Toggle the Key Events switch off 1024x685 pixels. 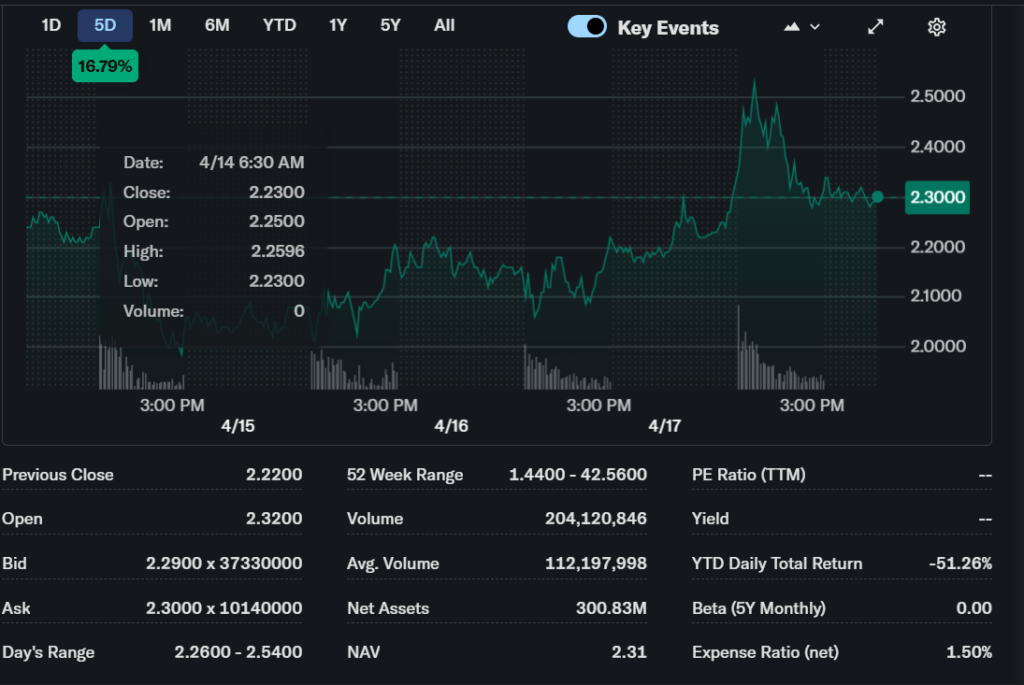587,27
